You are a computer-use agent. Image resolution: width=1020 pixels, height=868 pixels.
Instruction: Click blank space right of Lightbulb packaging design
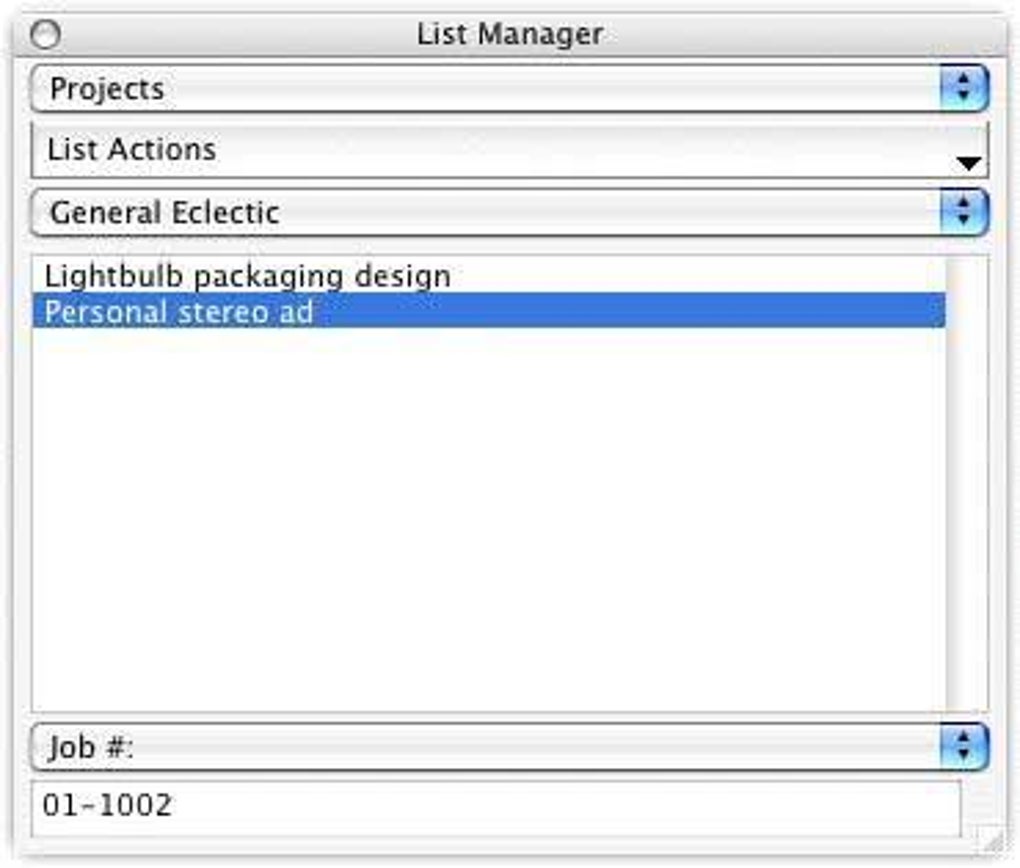pos(700,276)
